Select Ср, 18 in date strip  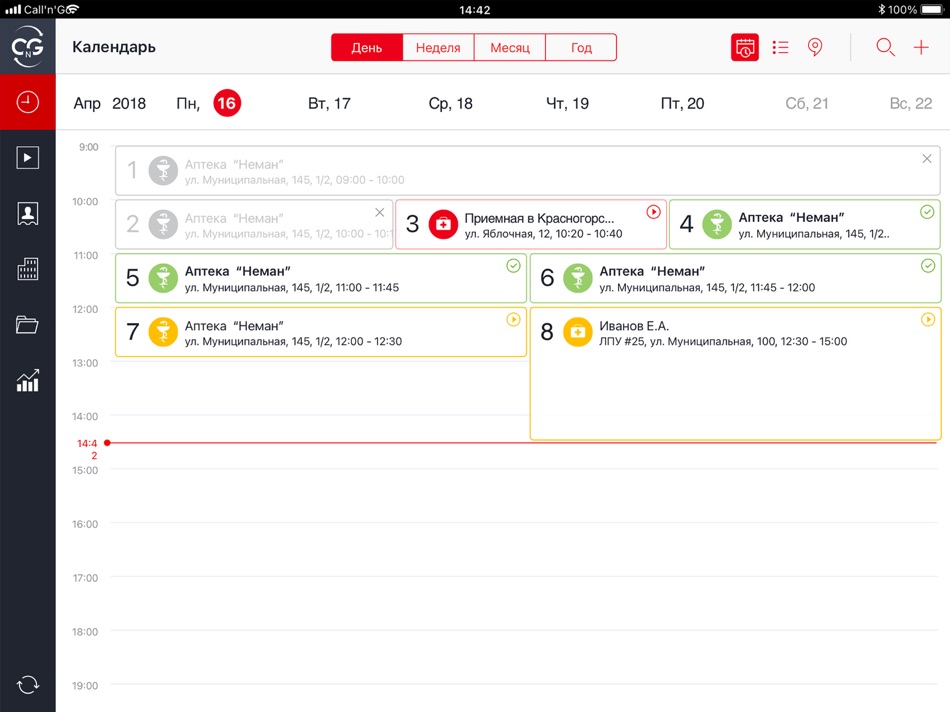click(x=450, y=104)
